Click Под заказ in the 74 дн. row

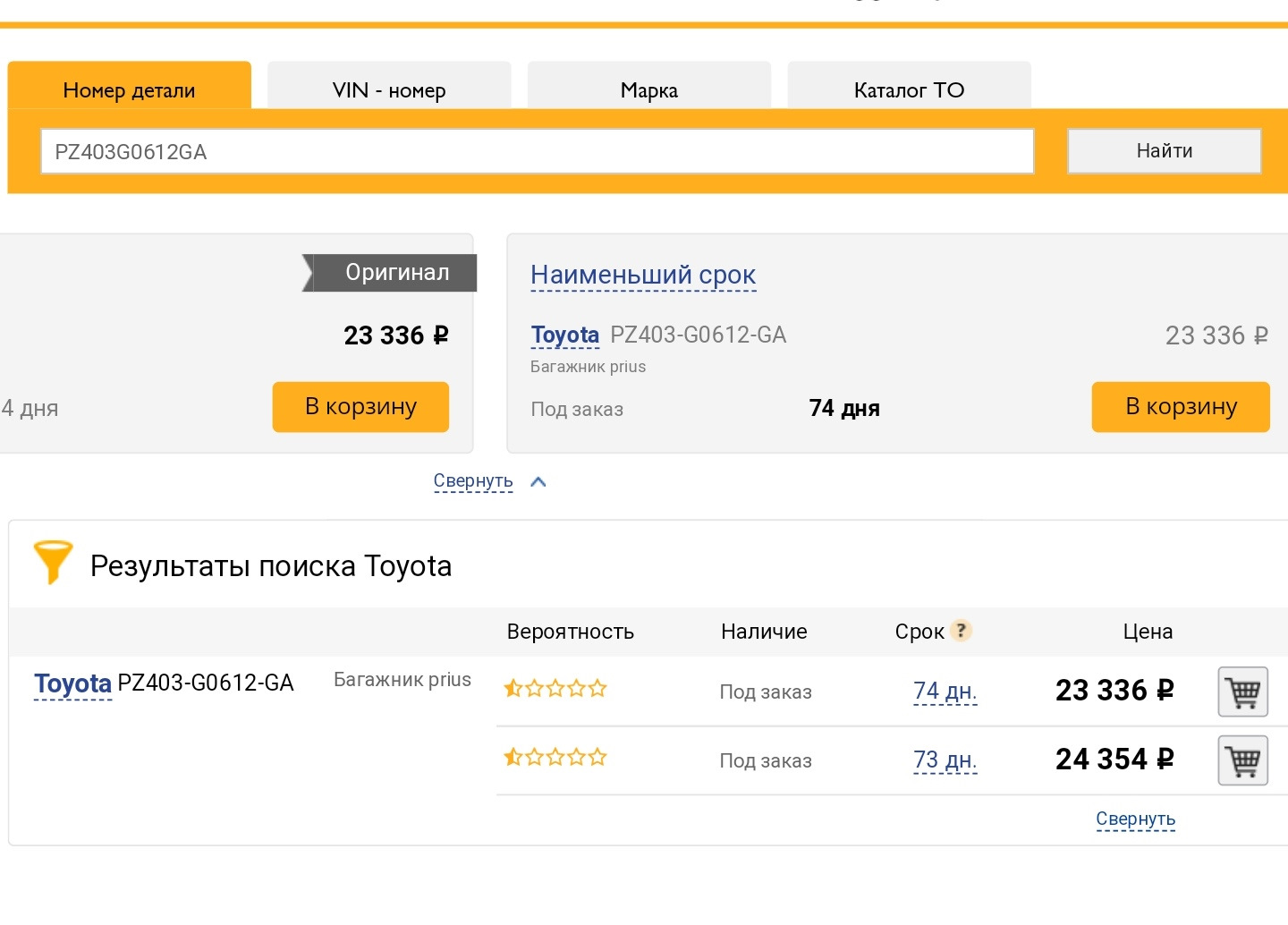[x=766, y=692]
